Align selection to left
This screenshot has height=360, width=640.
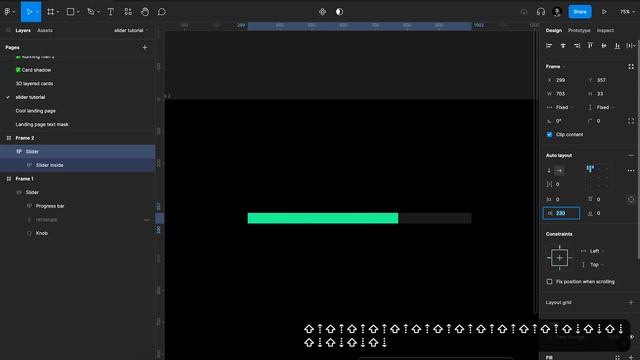549,46
